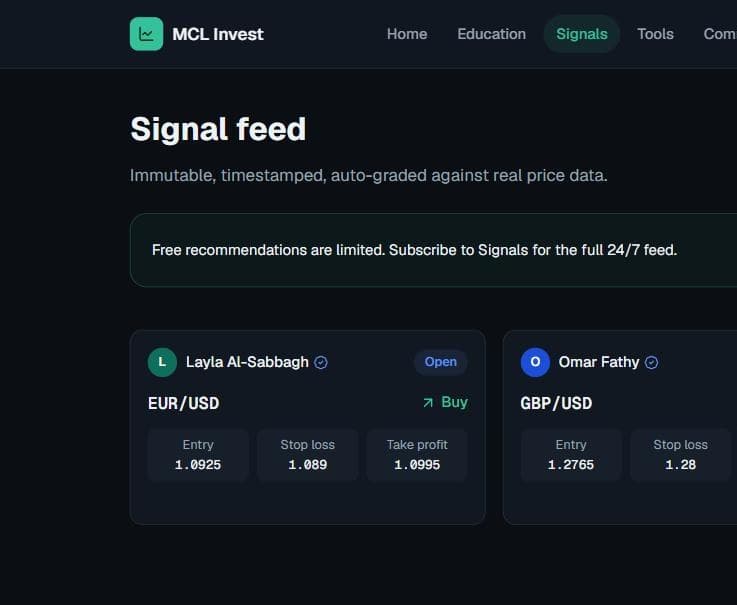Click the MCL Invest brand name
This screenshot has height=605, width=737.
tap(218, 34)
